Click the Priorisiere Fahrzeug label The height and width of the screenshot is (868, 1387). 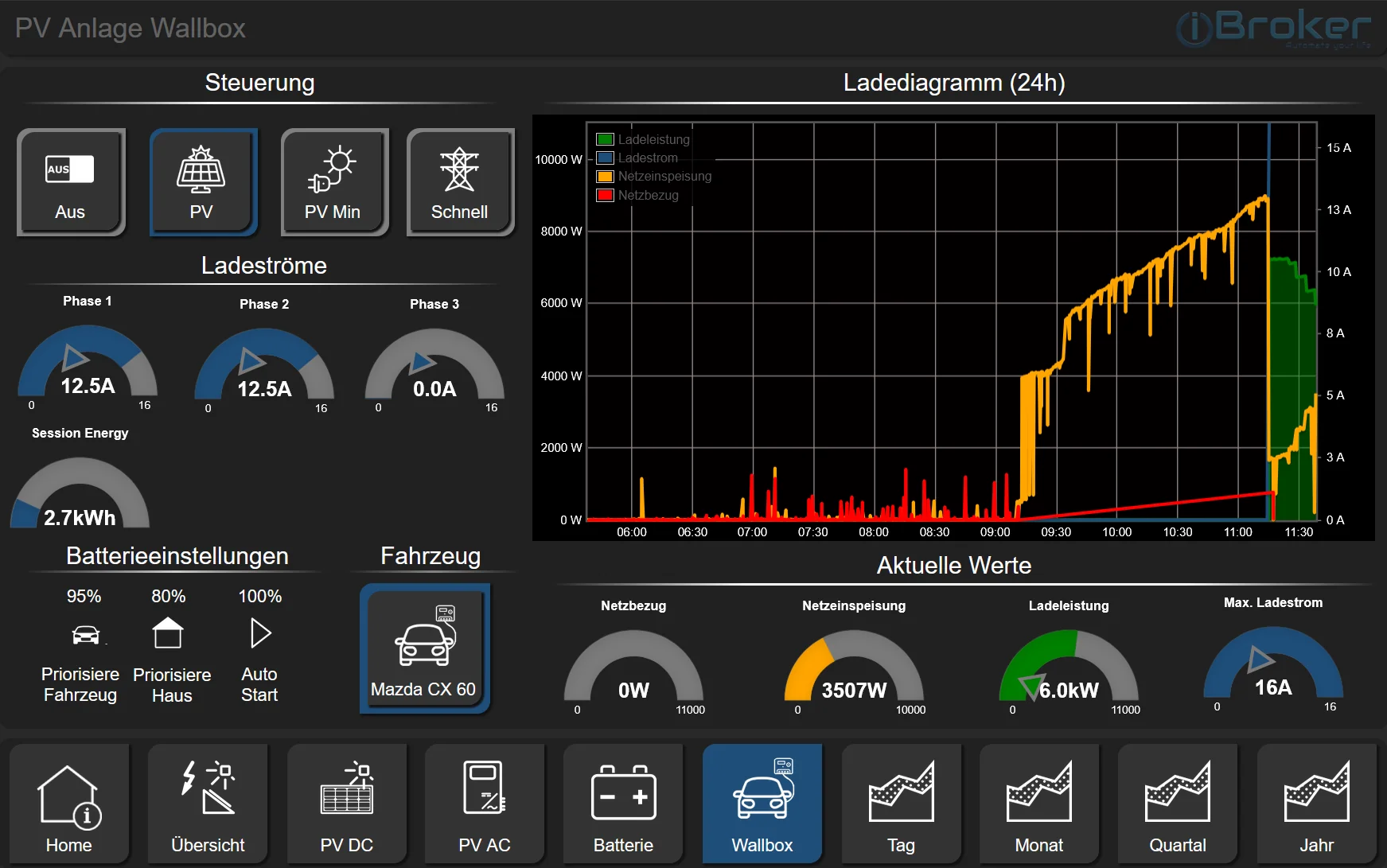[x=80, y=684]
